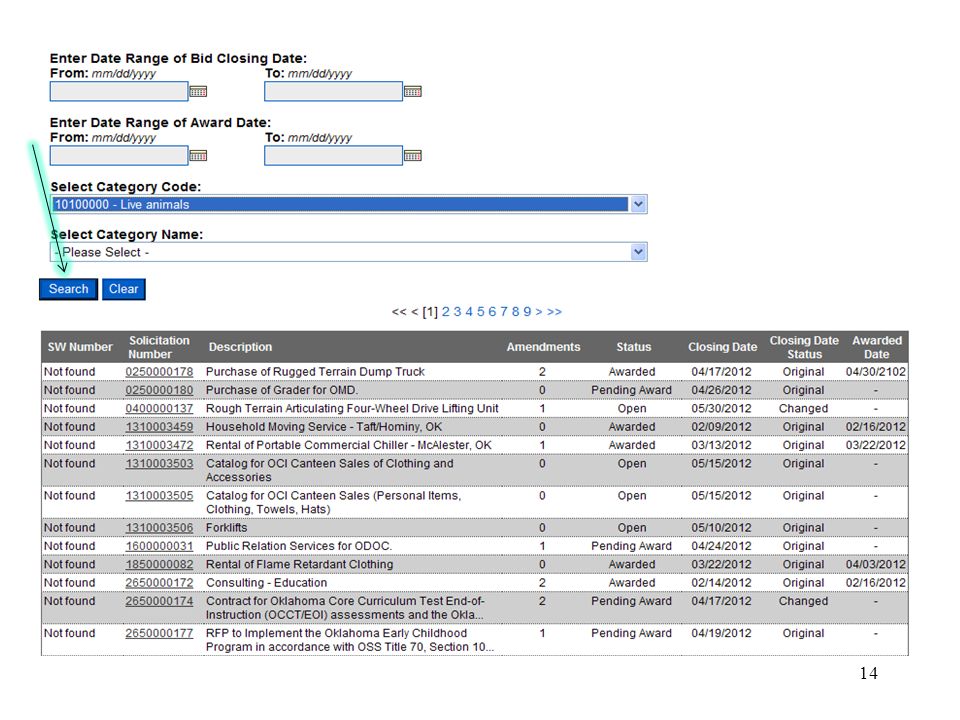The height and width of the screenshot is (720, 960).
Task: Jump to last page with >> link
Action: click(x=554, y=312)
